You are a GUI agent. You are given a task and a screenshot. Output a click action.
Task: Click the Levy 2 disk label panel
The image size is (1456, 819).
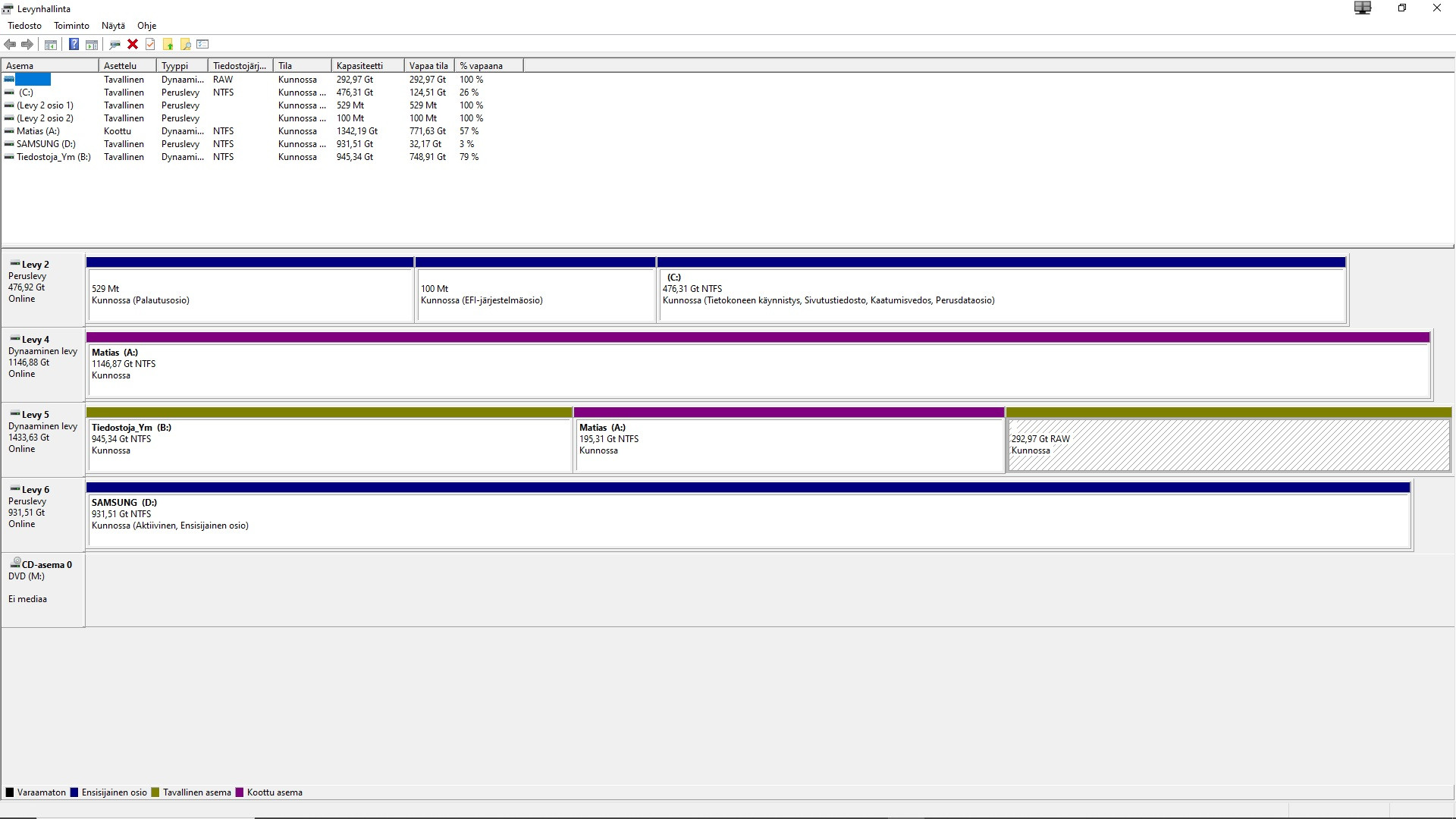click(42, 290)
